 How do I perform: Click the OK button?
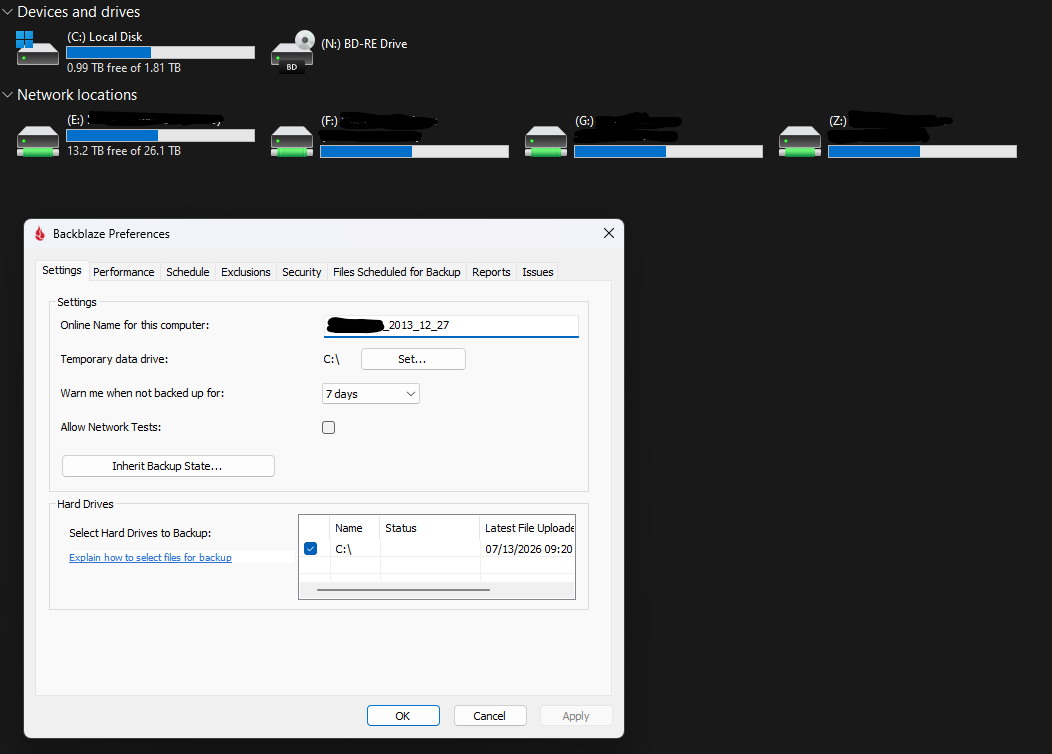[403, 716]
